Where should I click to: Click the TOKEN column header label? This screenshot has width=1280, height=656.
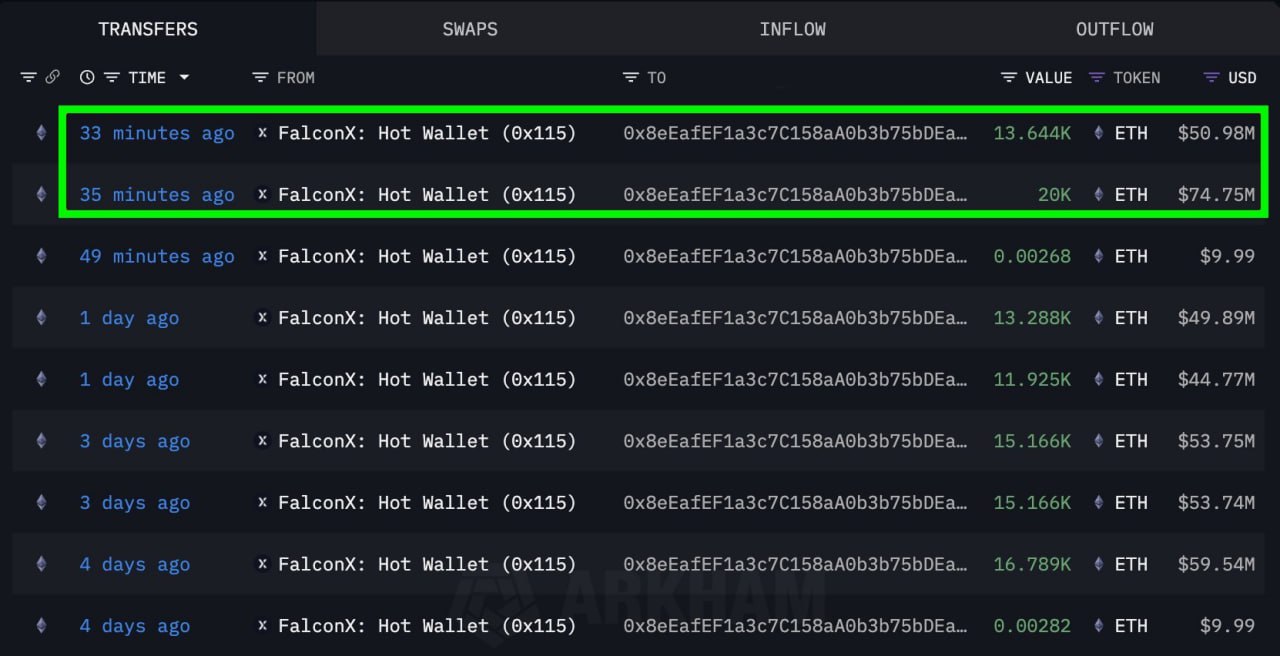[x=1137, y=77]
